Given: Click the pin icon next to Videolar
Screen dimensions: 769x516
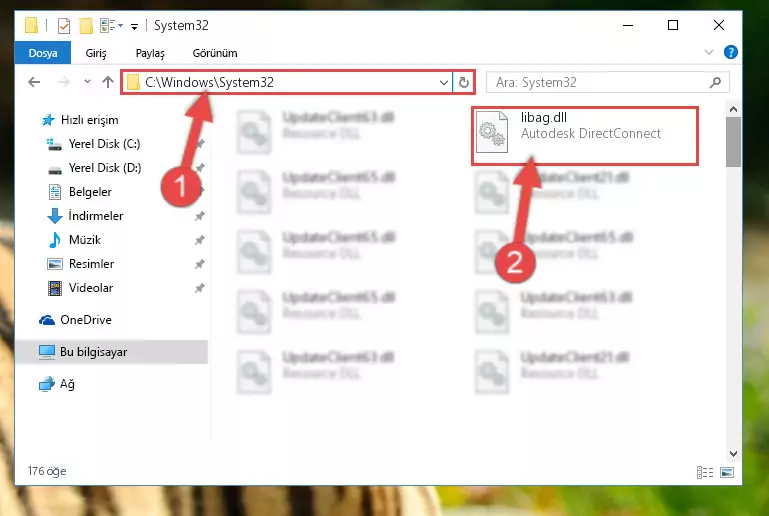Looking at the screenshot, I should coord(200,288).
